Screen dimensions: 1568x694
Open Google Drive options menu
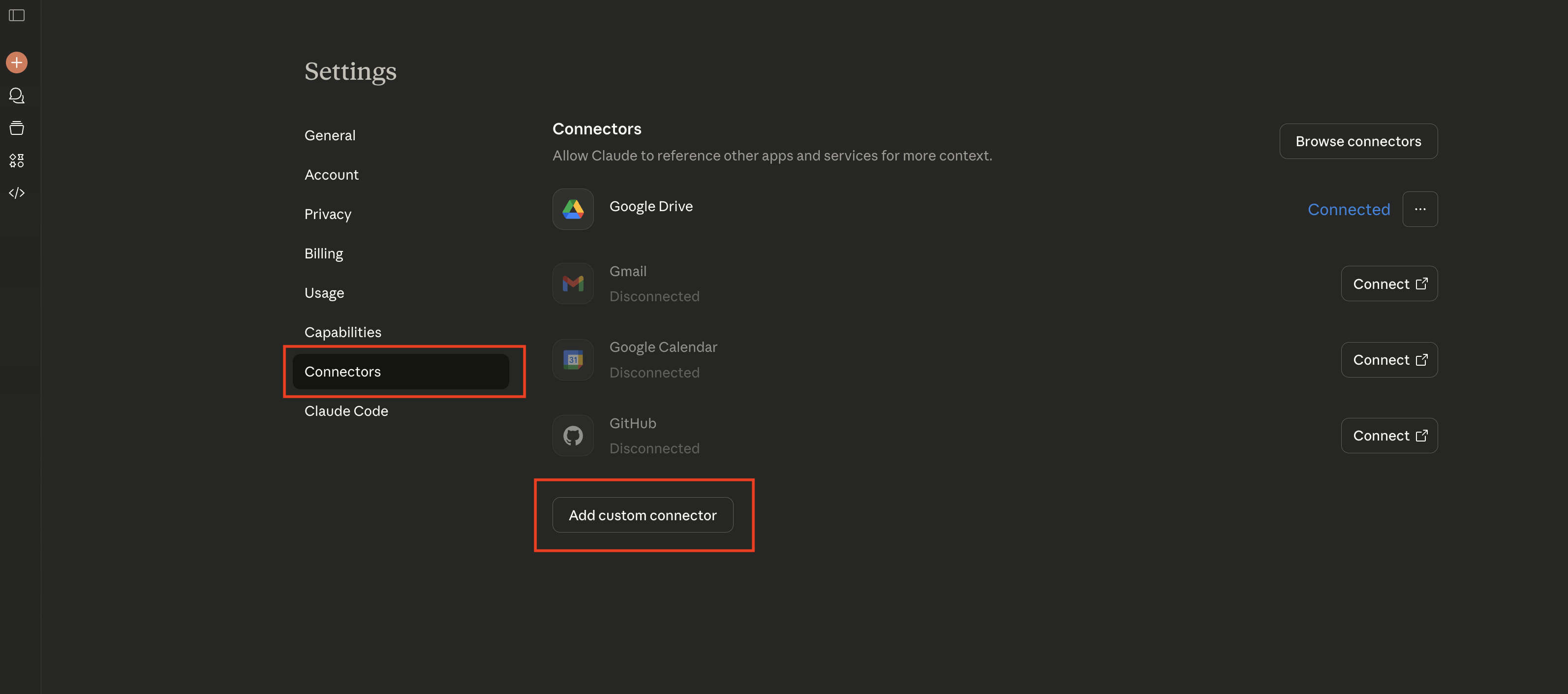point(1421,209)
